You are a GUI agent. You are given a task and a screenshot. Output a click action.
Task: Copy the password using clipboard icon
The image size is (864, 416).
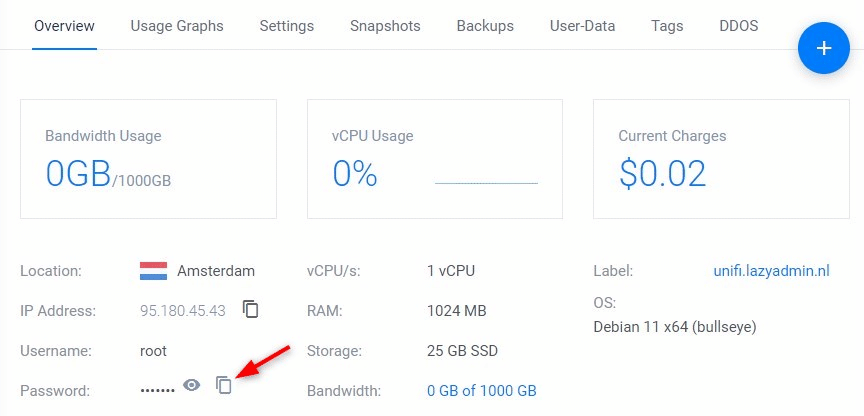(224, 385)
